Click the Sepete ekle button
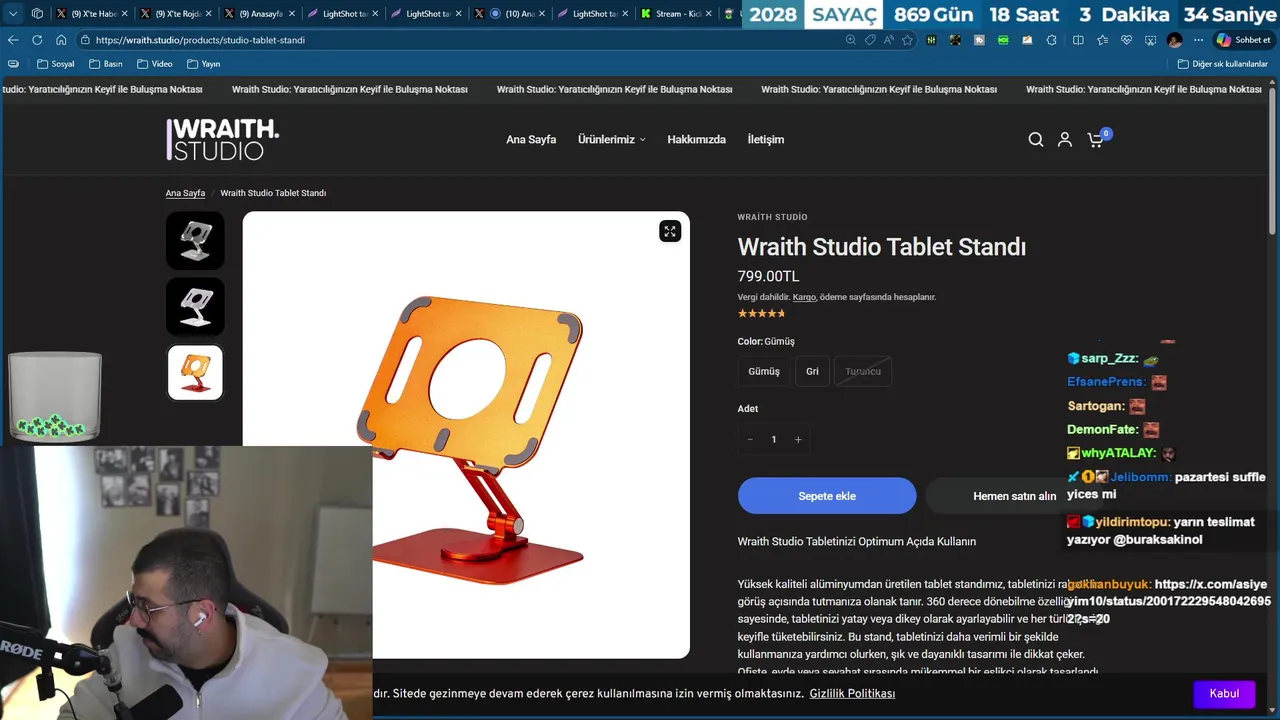The height and width of the screenshot is (720, 1280). pos(827,496)
